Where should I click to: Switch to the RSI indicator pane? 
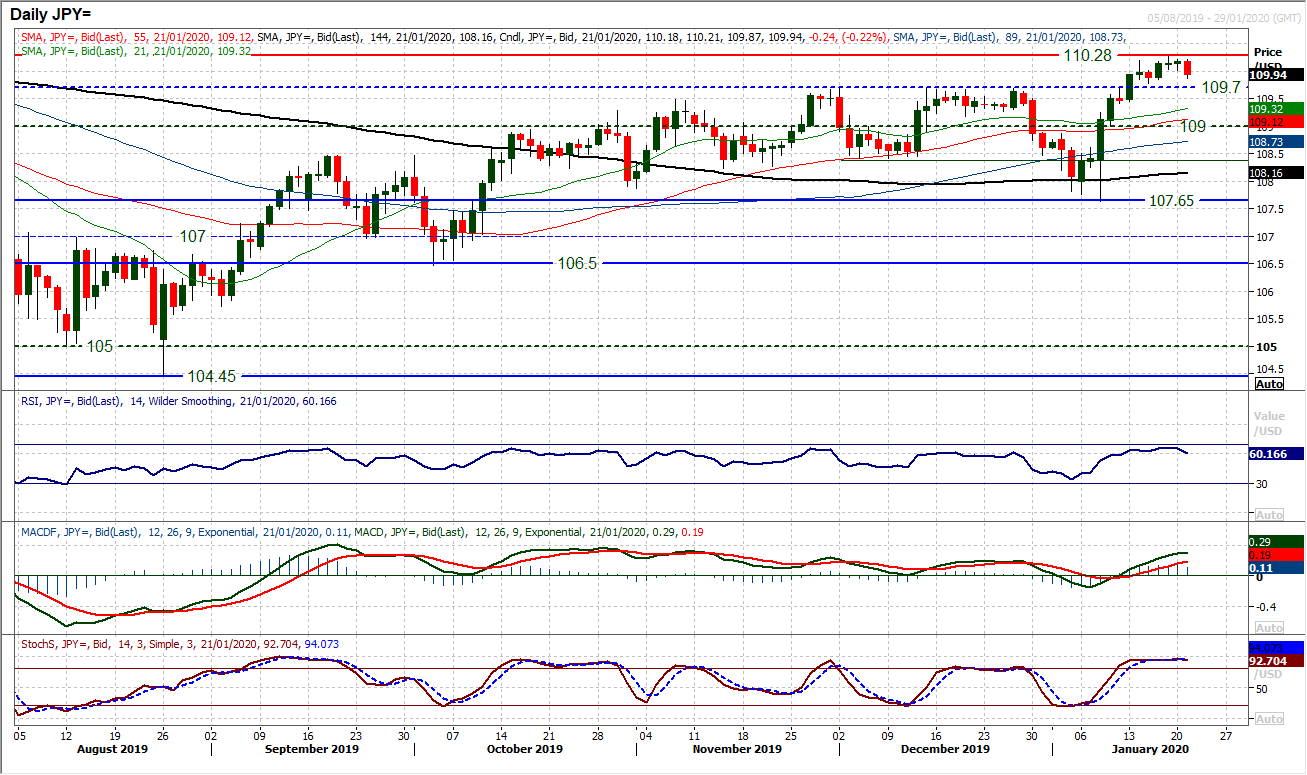[x=650, y=455]
